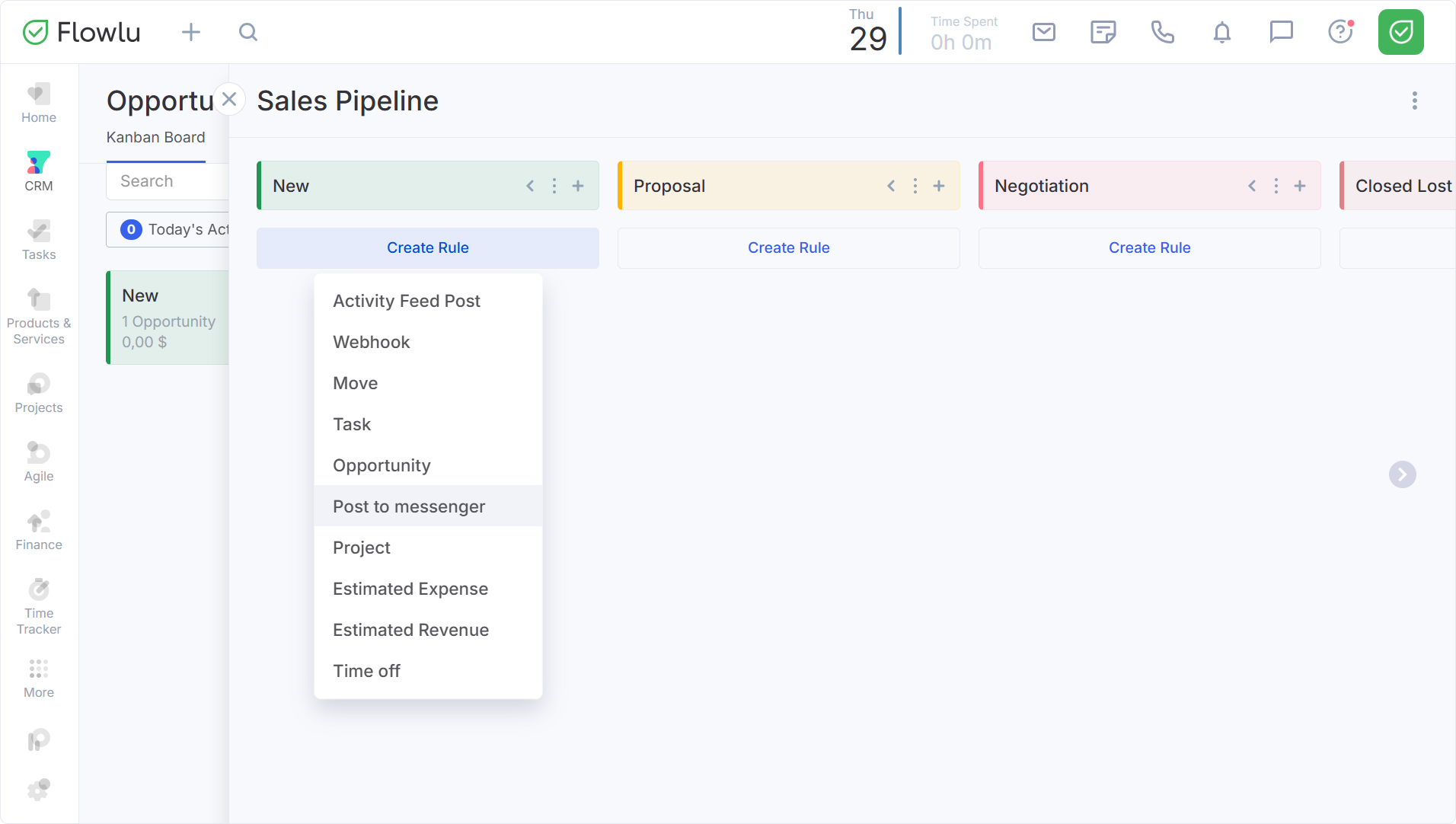The width and height of the screenshot is (1456, 824).
Task: Switch to the Kanban Board tab
Action: [x=155, y=137]
